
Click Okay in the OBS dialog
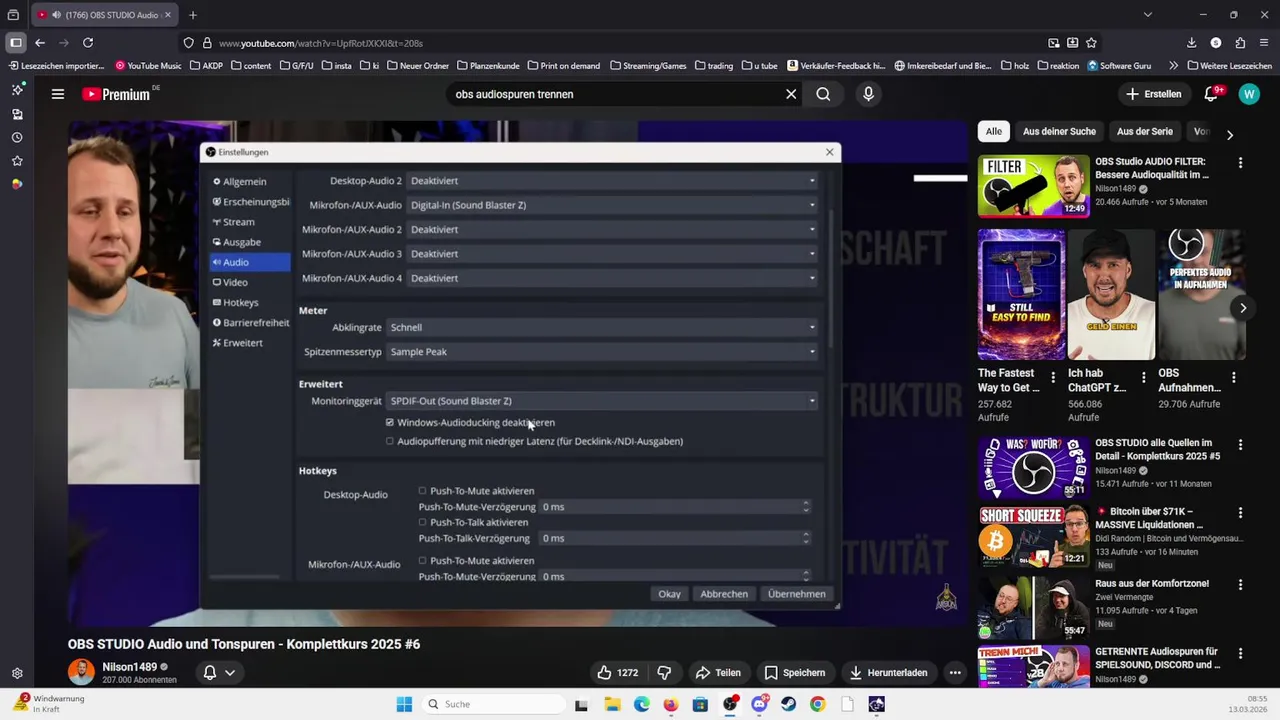click(x=669, y=594)
